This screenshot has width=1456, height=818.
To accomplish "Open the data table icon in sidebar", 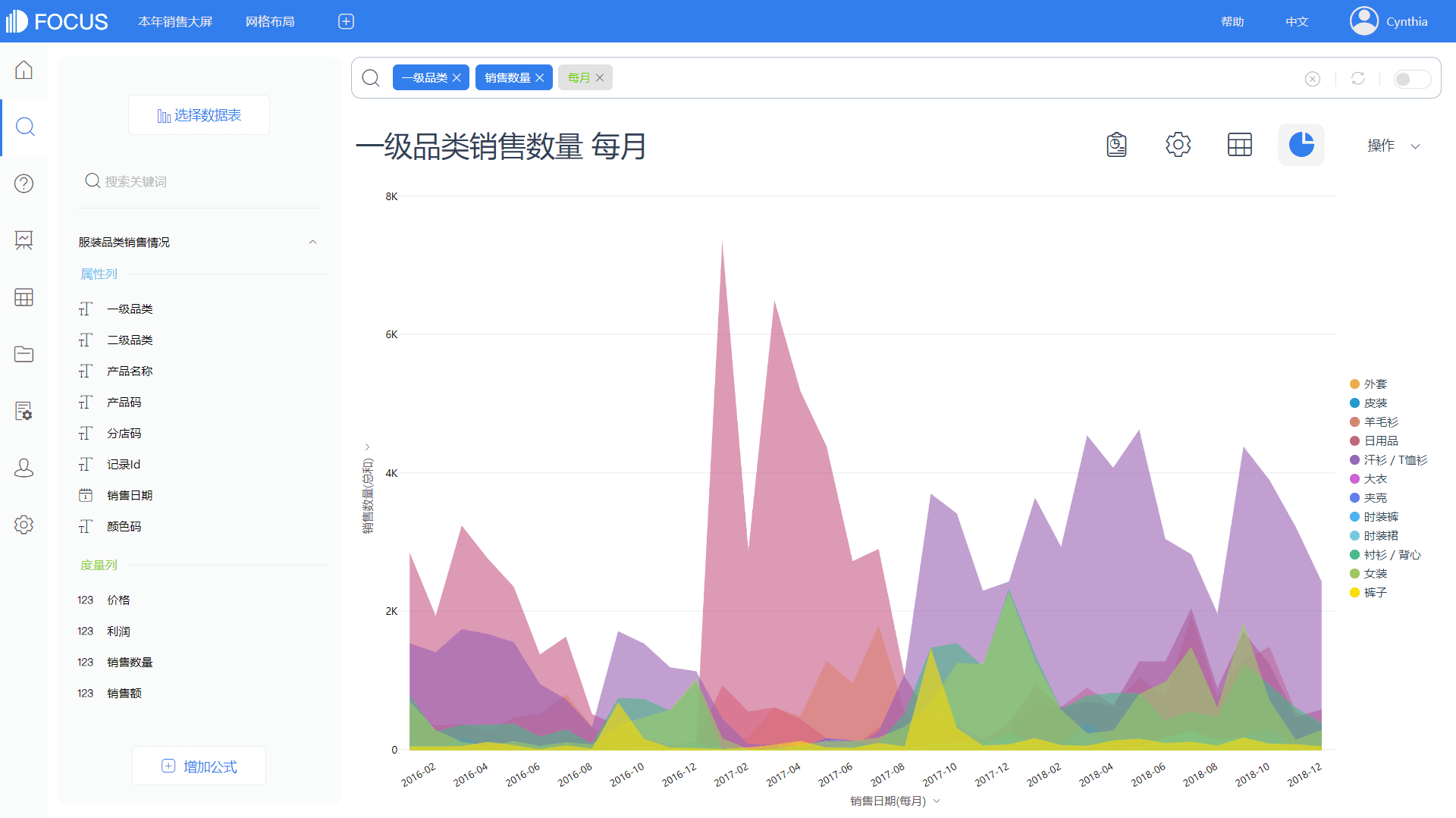I will click(x=24, y=297).
